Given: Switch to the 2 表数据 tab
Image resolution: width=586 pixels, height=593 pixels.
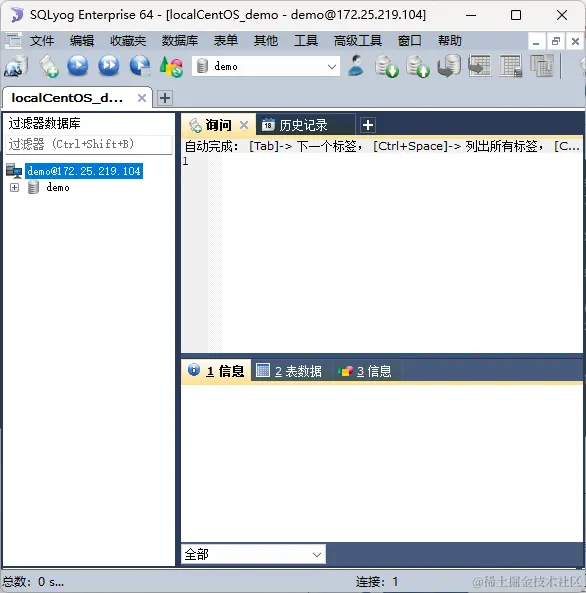Looking at the screenshot, I should coord(289,371).
